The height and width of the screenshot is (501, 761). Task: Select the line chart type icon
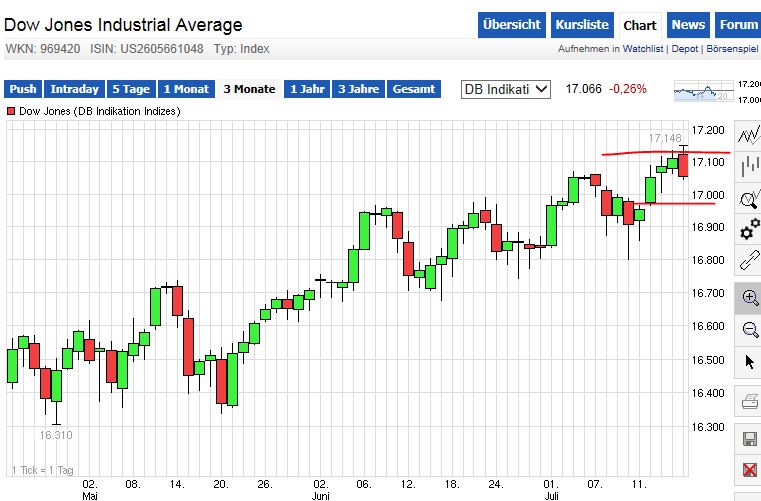pos(748,135)
